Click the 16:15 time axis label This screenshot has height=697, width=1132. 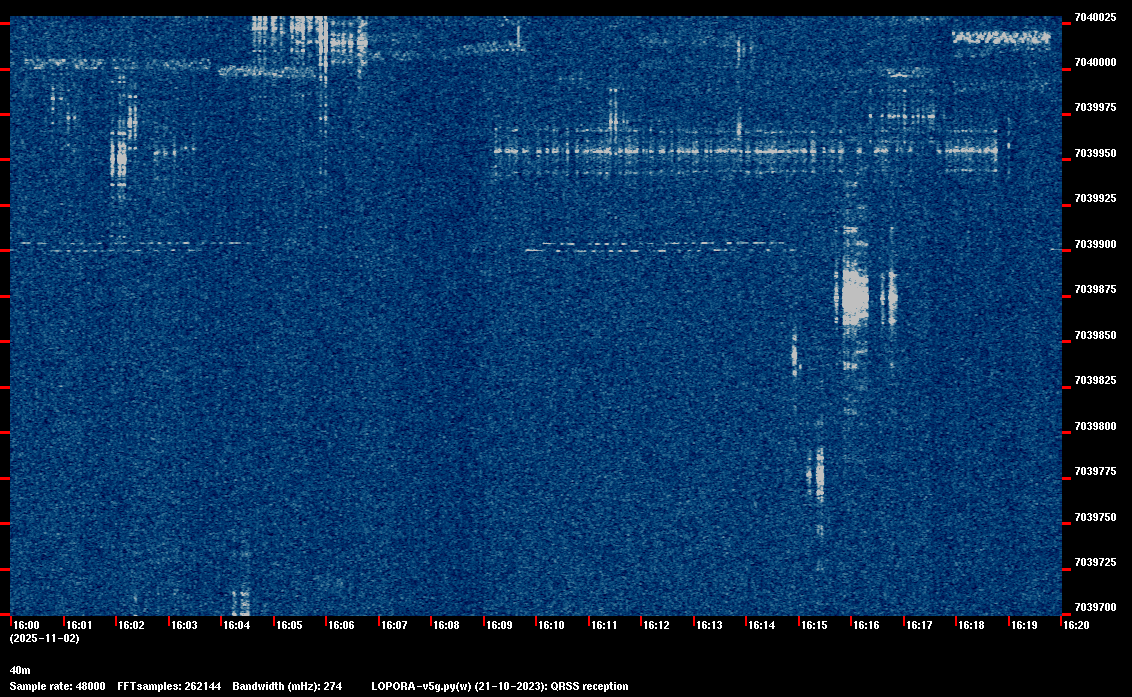click(x=814, y=625)
